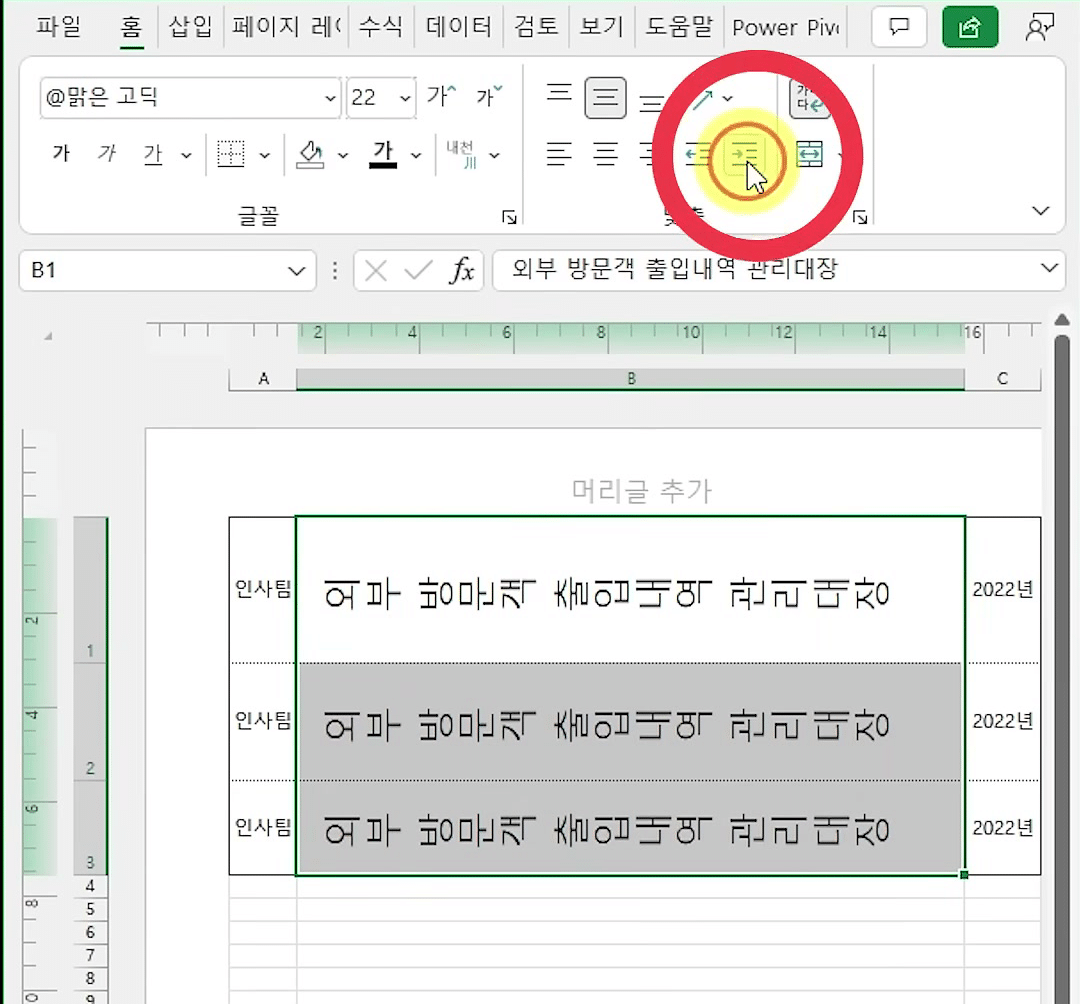Click 인사팀 cell in row 2
1080x1004 pixels.
[x=263, y=721]
